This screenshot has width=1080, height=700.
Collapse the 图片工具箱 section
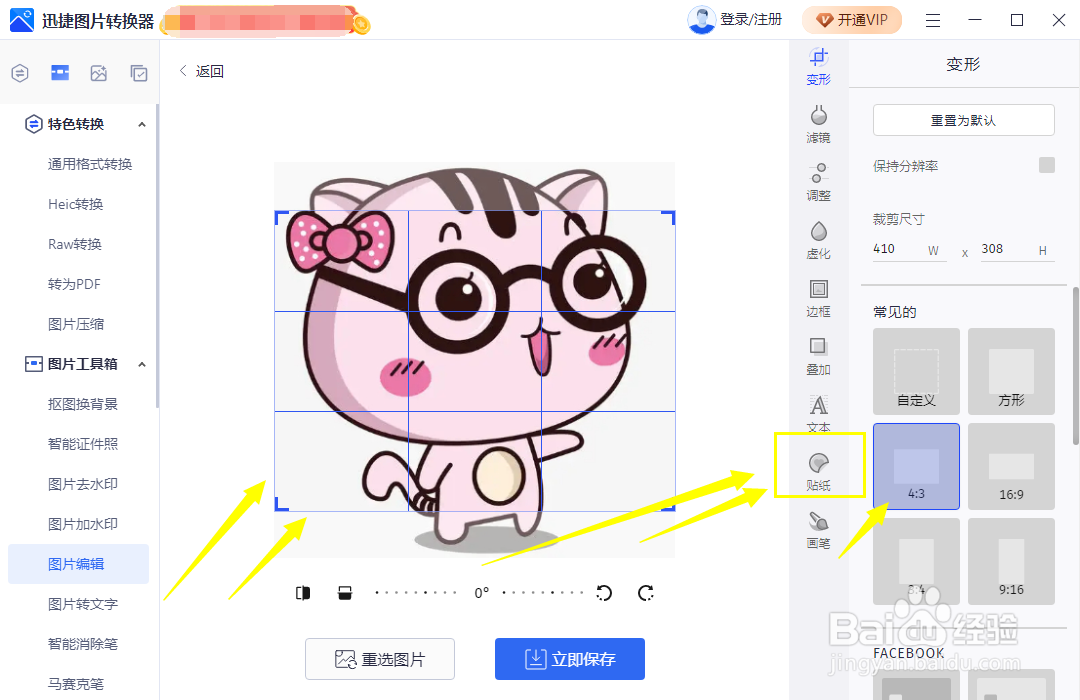(142, 364)
